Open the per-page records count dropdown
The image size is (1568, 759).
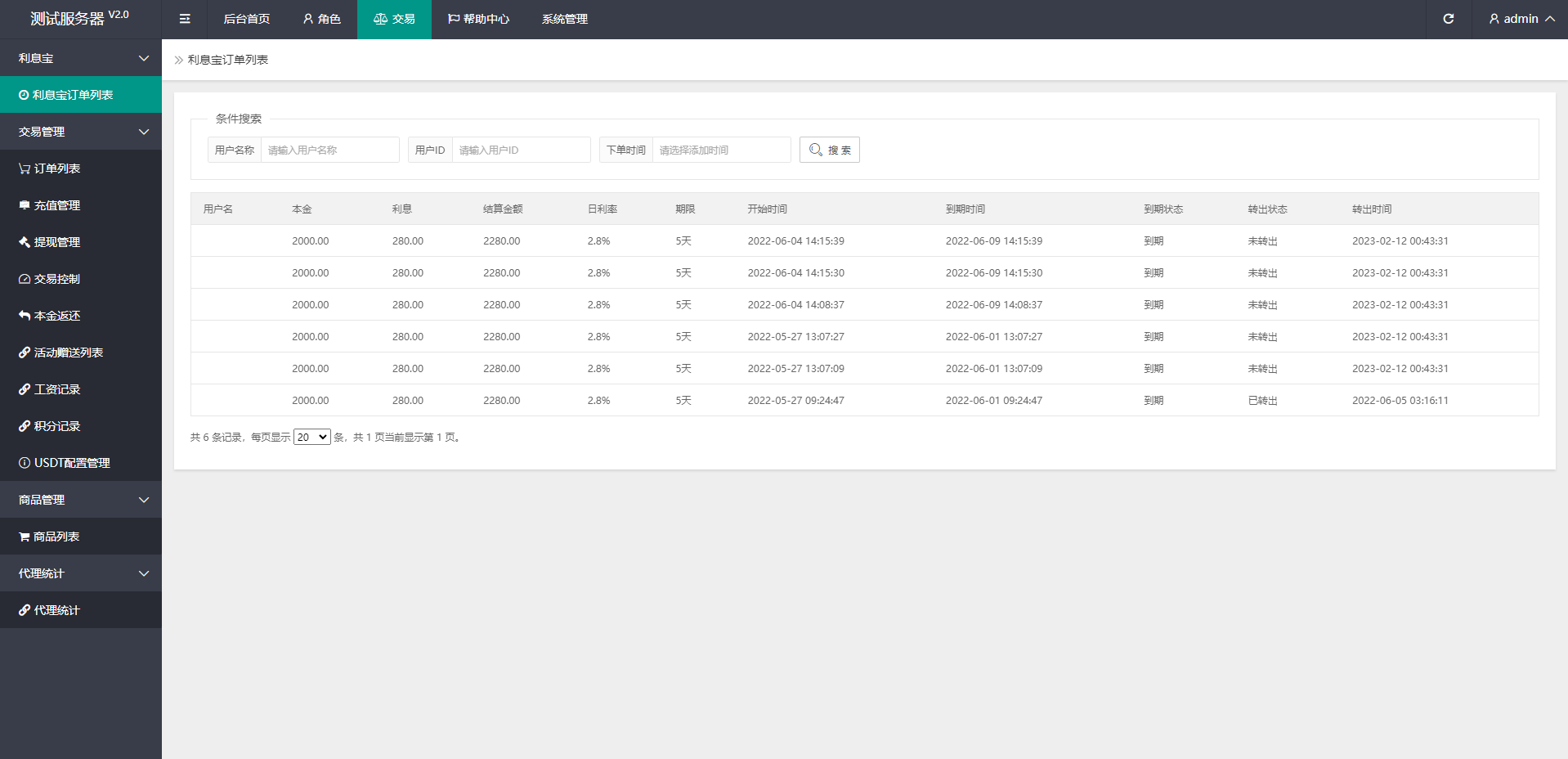coord(311,438)
